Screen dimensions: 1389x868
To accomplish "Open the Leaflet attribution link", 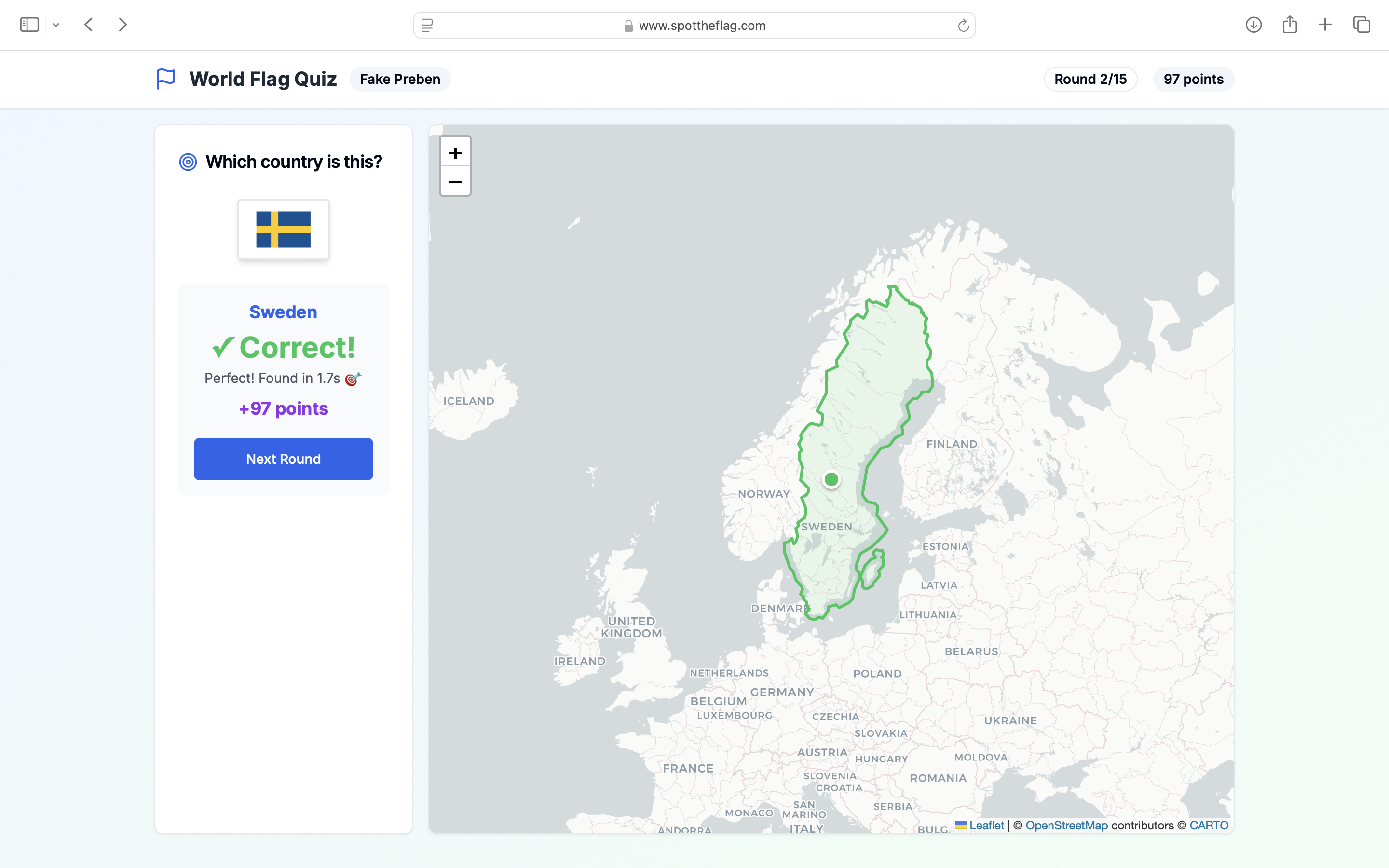I will [x=986, y=825].
